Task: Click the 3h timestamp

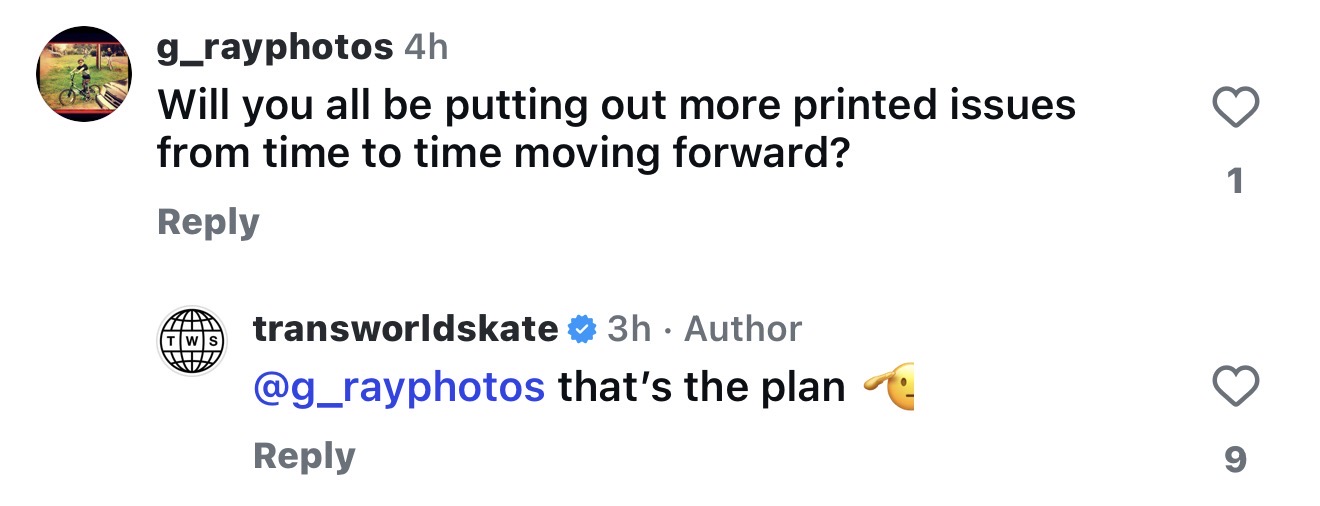Action: [629, 328]
